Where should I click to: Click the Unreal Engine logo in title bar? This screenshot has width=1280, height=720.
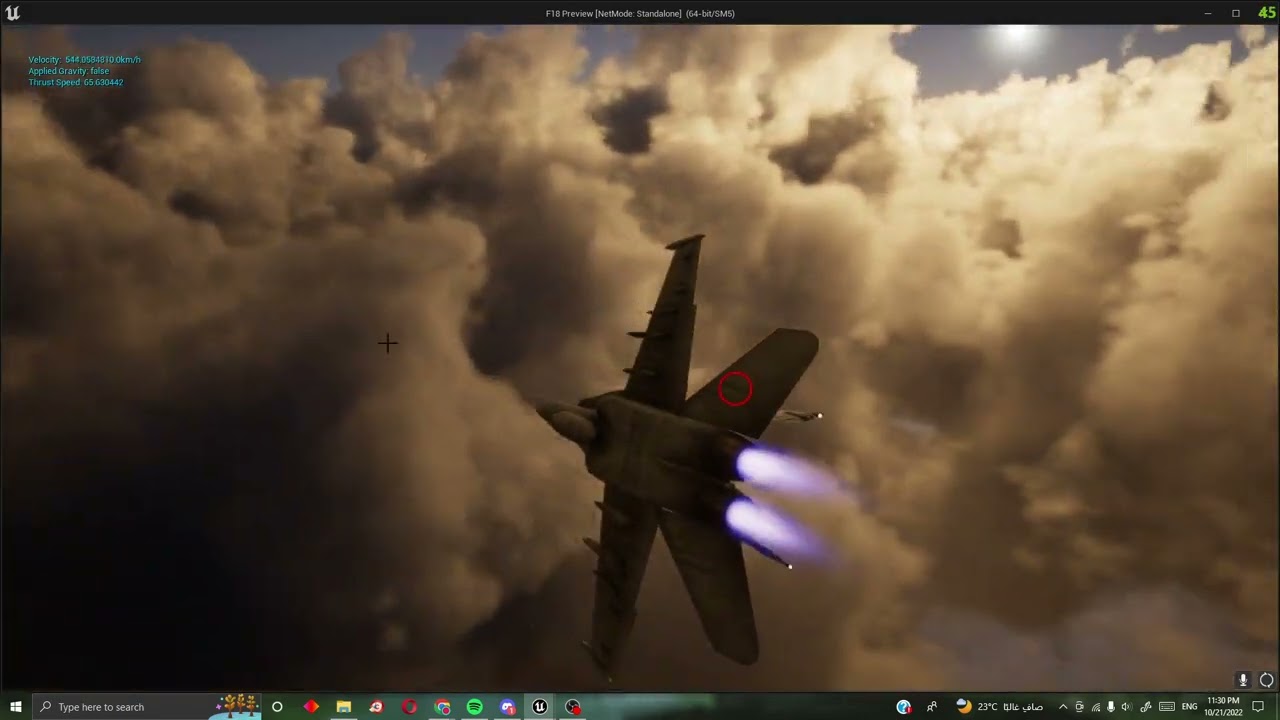tap(12, 13)
